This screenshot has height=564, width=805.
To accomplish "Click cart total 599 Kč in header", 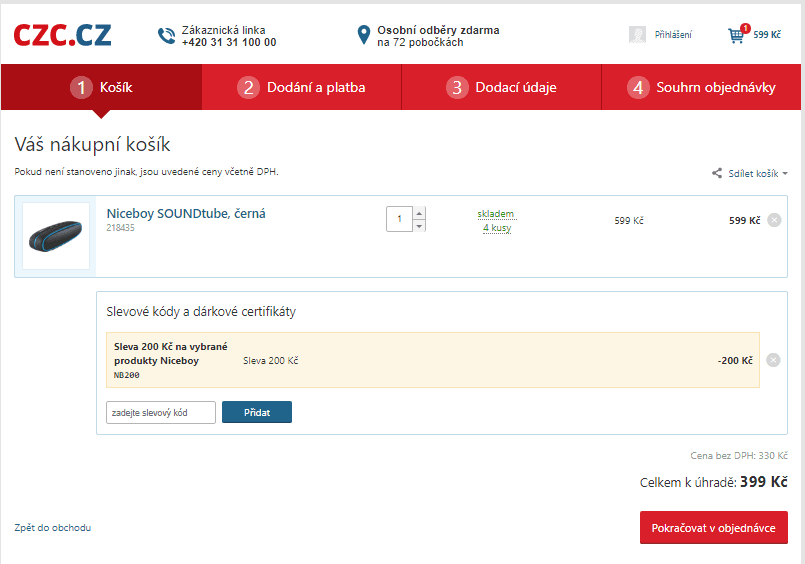I will tap(766, 34).
